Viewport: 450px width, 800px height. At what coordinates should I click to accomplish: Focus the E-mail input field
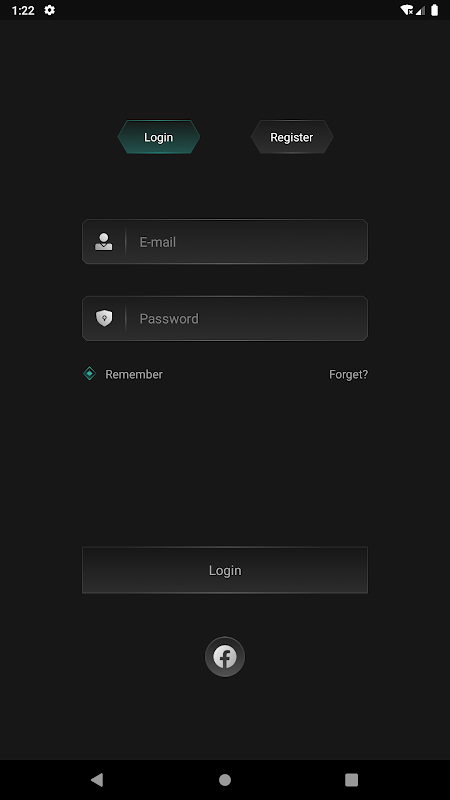pos(225,241)
